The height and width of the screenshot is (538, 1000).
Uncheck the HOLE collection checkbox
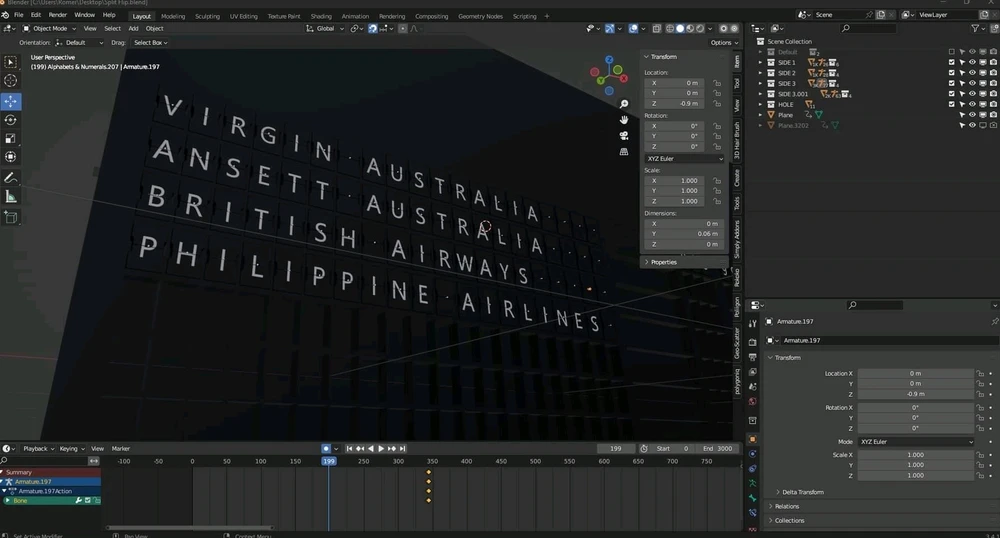click(x=952, y=105)
